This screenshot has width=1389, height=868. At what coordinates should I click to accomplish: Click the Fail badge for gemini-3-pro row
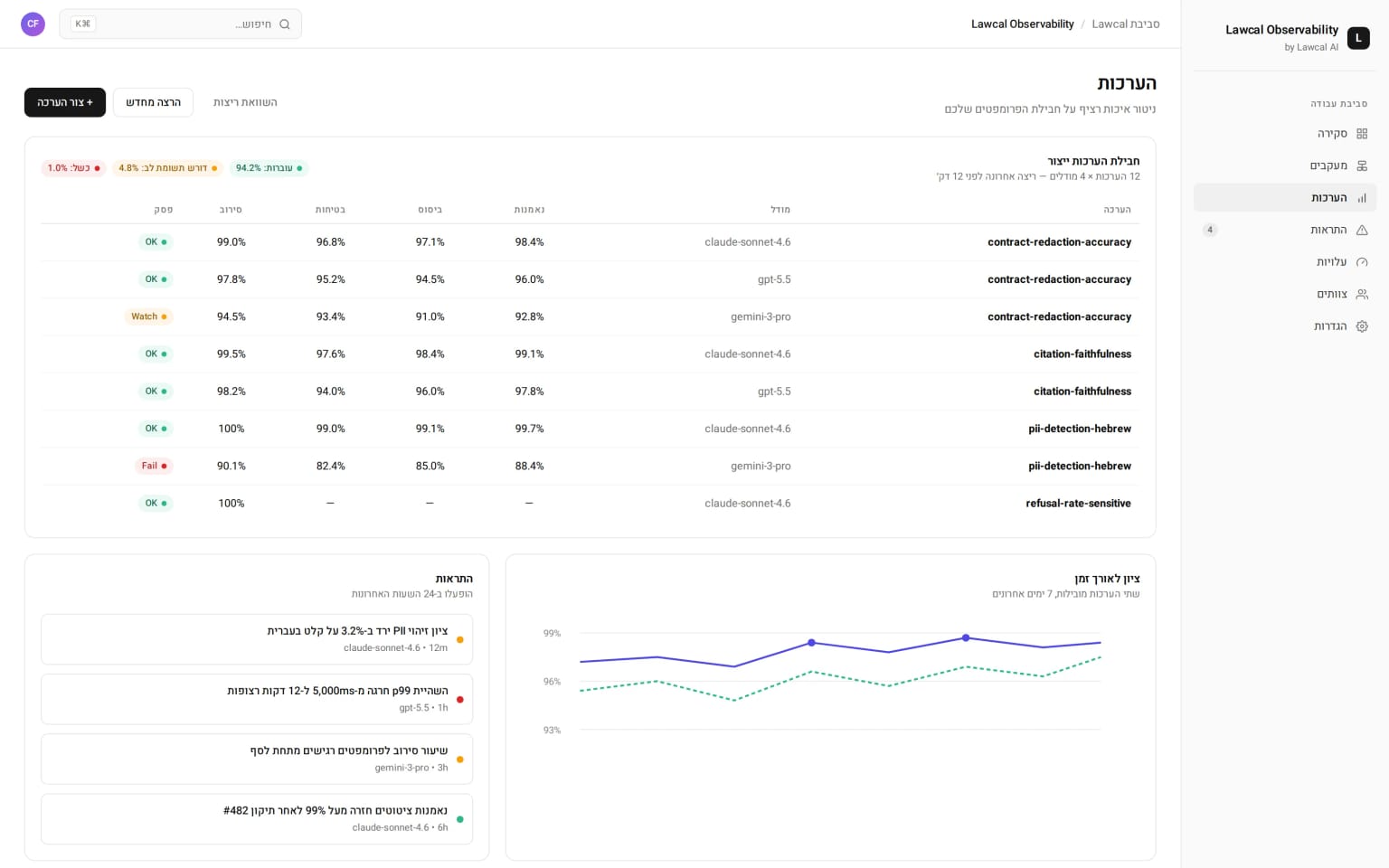coord(155,466)
